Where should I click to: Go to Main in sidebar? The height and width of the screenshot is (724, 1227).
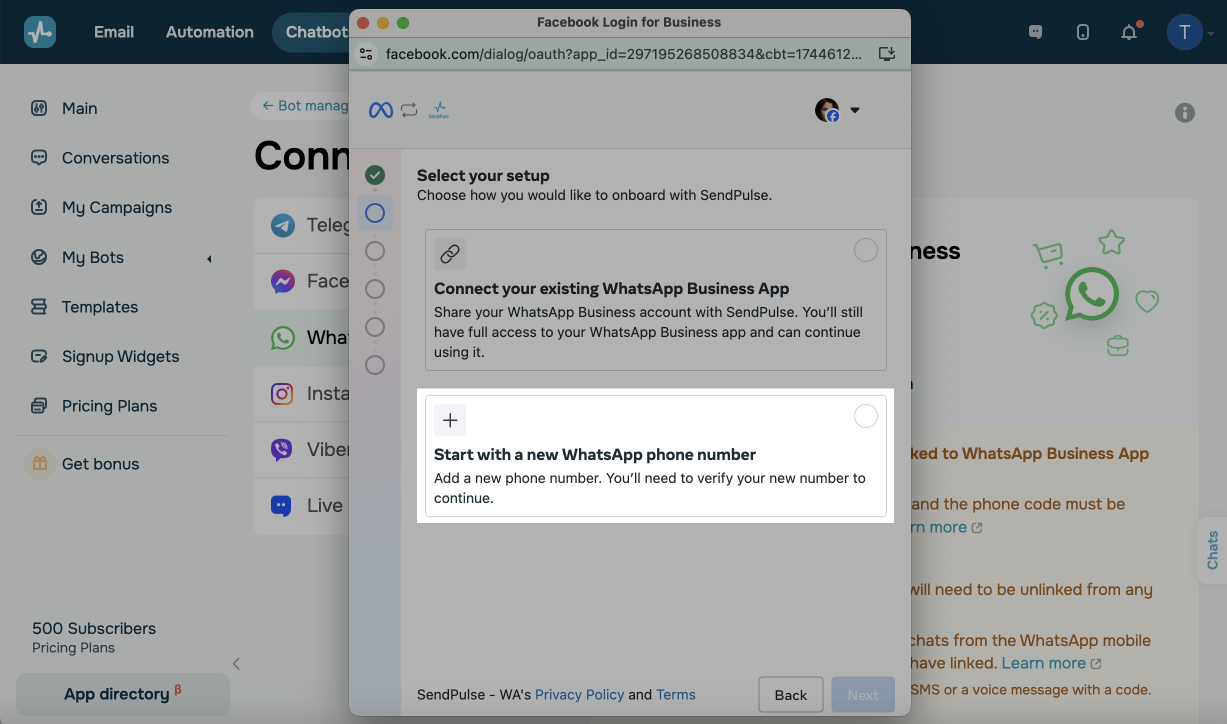coord(80,108)
